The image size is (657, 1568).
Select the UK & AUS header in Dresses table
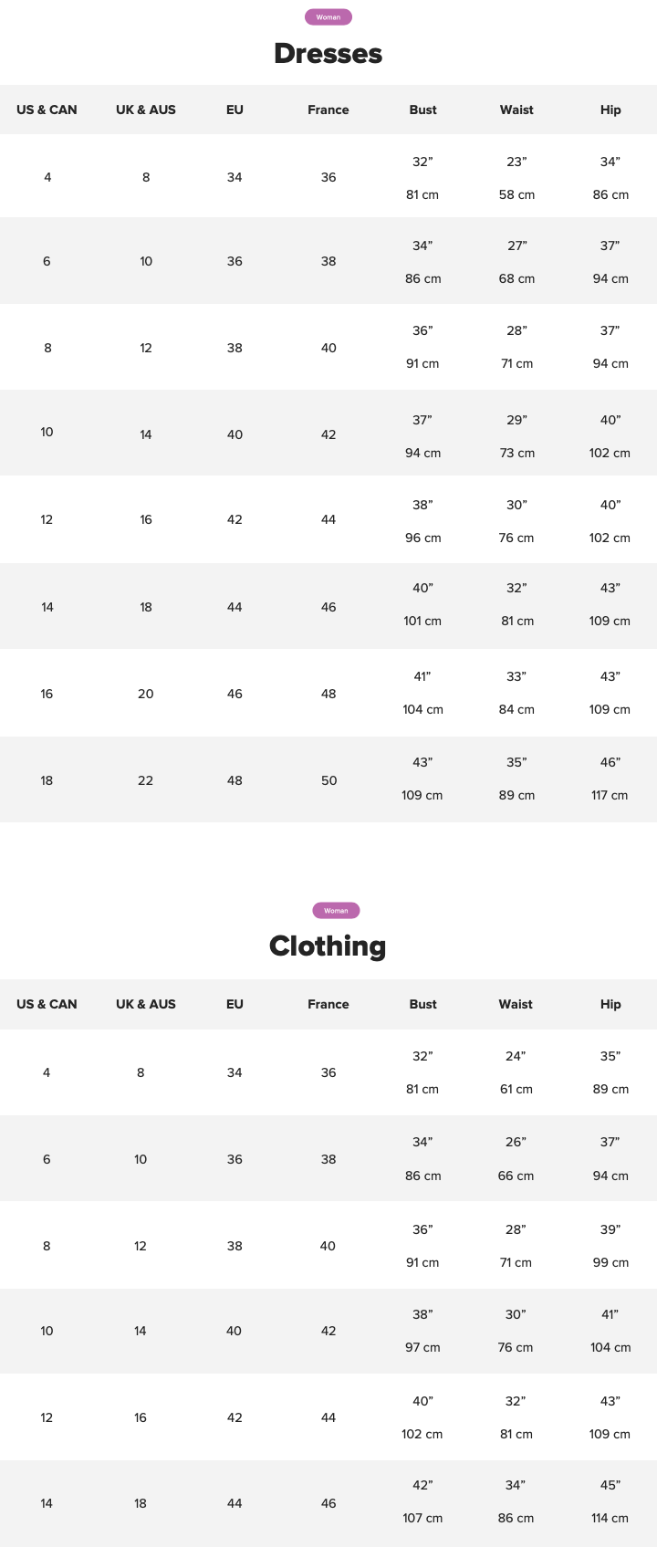[146, 110]
